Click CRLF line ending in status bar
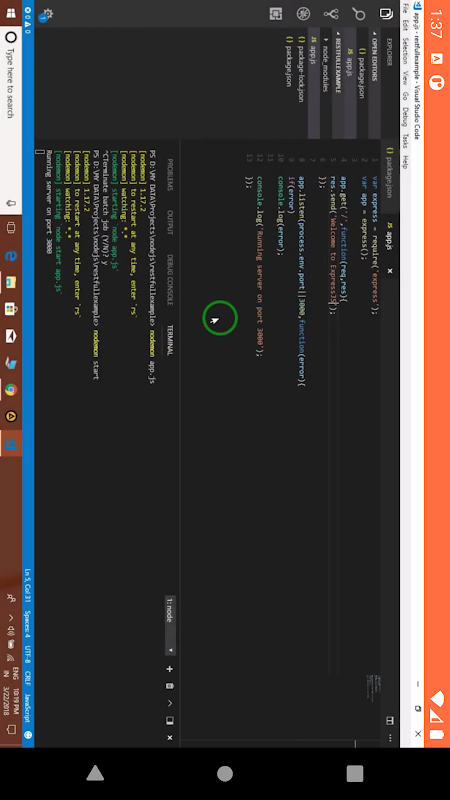The height and width of the screenshot is (800, 450). coord(28,679)
